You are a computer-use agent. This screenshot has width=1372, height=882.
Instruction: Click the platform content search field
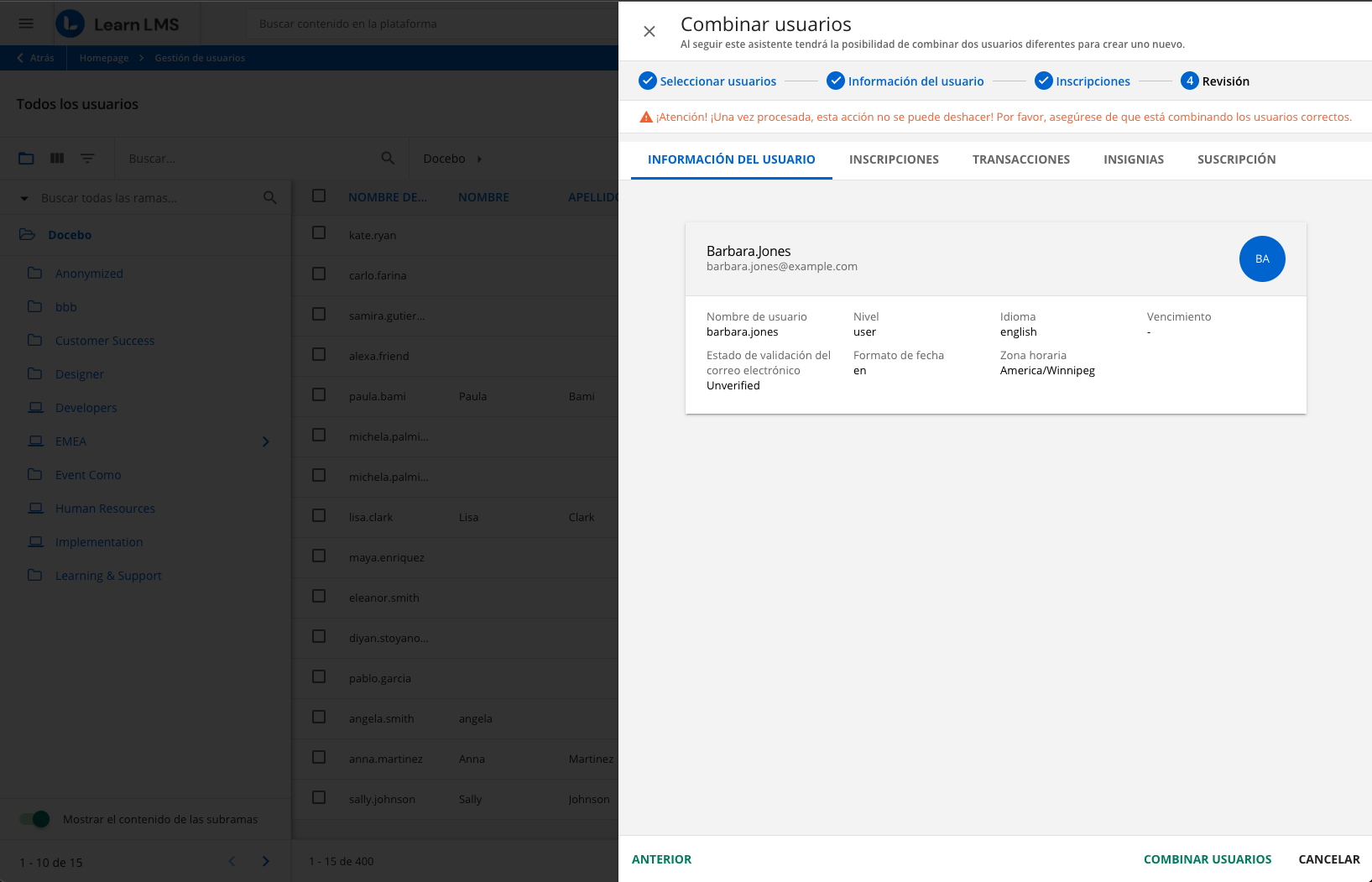click(x=432, y=23)
